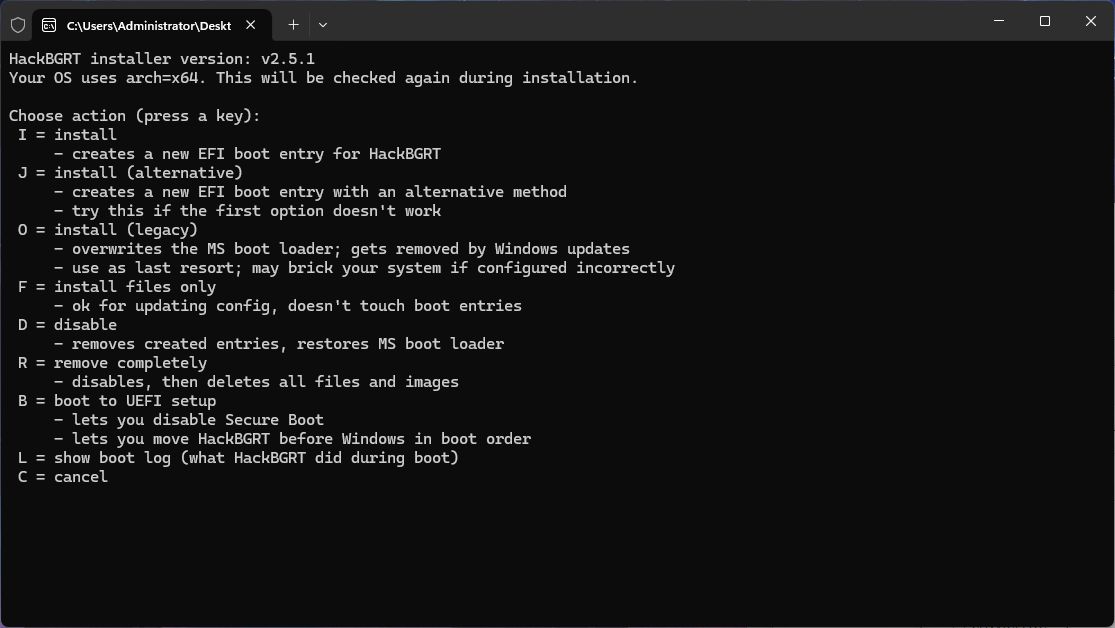The height and width of the screenshot is (628, 1115).
Task: Minimize the terminal window
Action: [x=999, y=21]
